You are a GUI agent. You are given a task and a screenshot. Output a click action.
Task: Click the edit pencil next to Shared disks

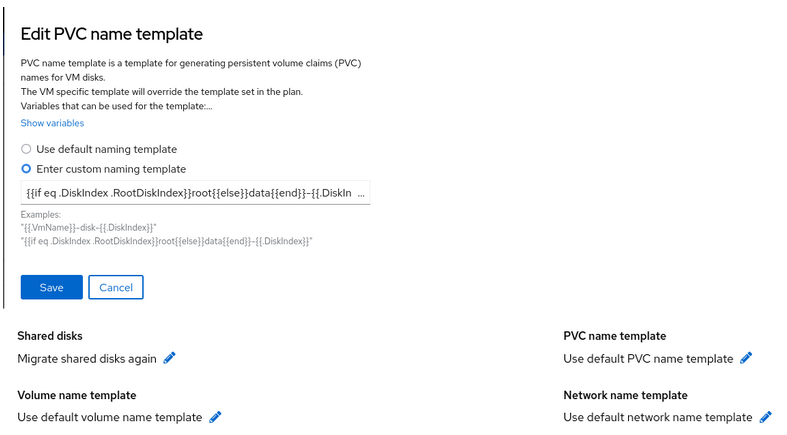(x=169, y=358)
